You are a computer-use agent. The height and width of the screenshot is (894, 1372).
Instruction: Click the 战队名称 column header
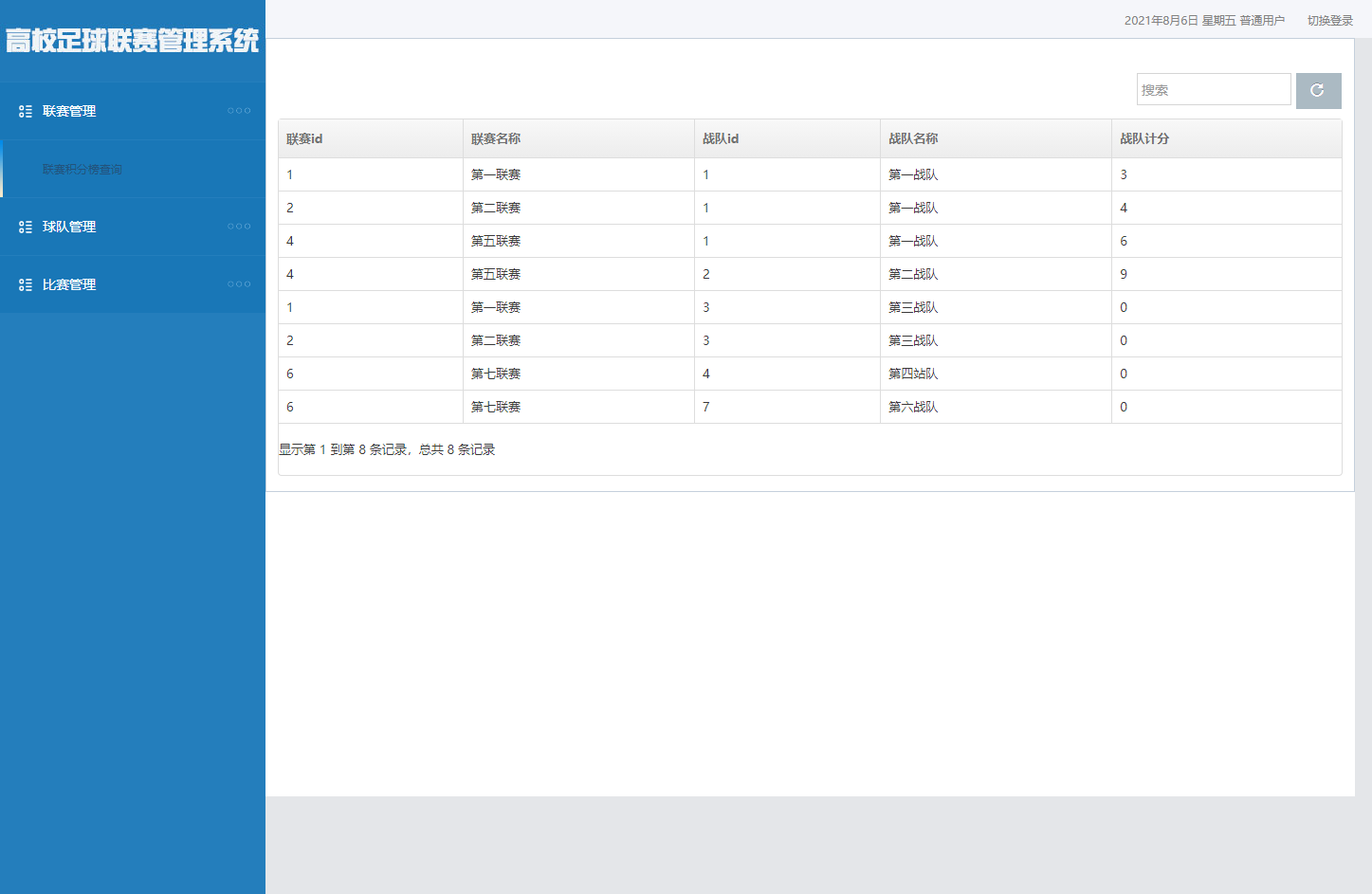(x=913, y=139)
